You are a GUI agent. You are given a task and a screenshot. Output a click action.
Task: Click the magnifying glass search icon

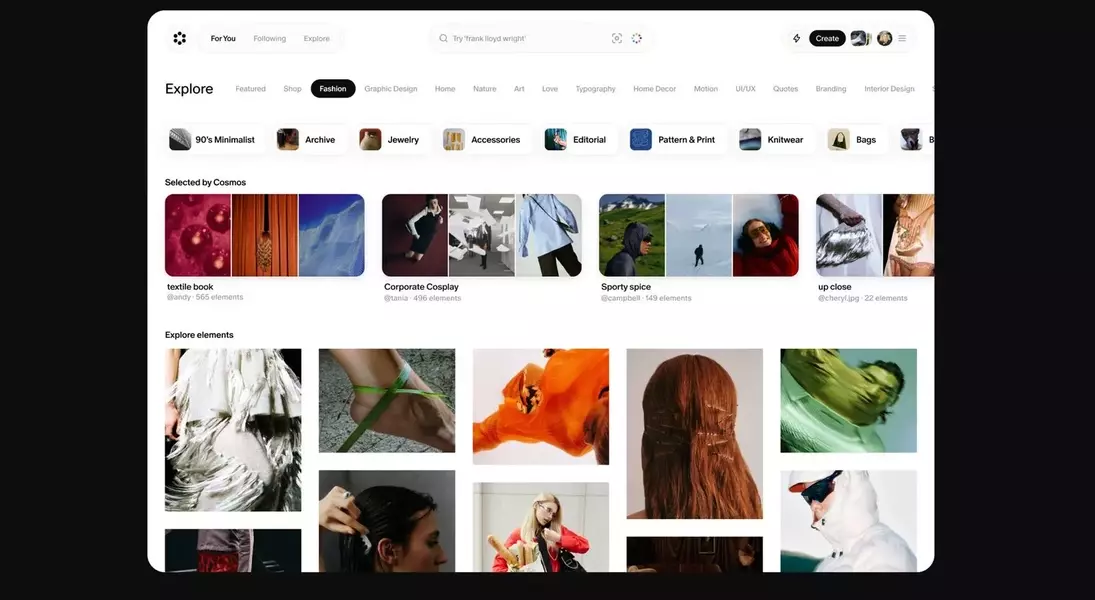pos(443,38)
